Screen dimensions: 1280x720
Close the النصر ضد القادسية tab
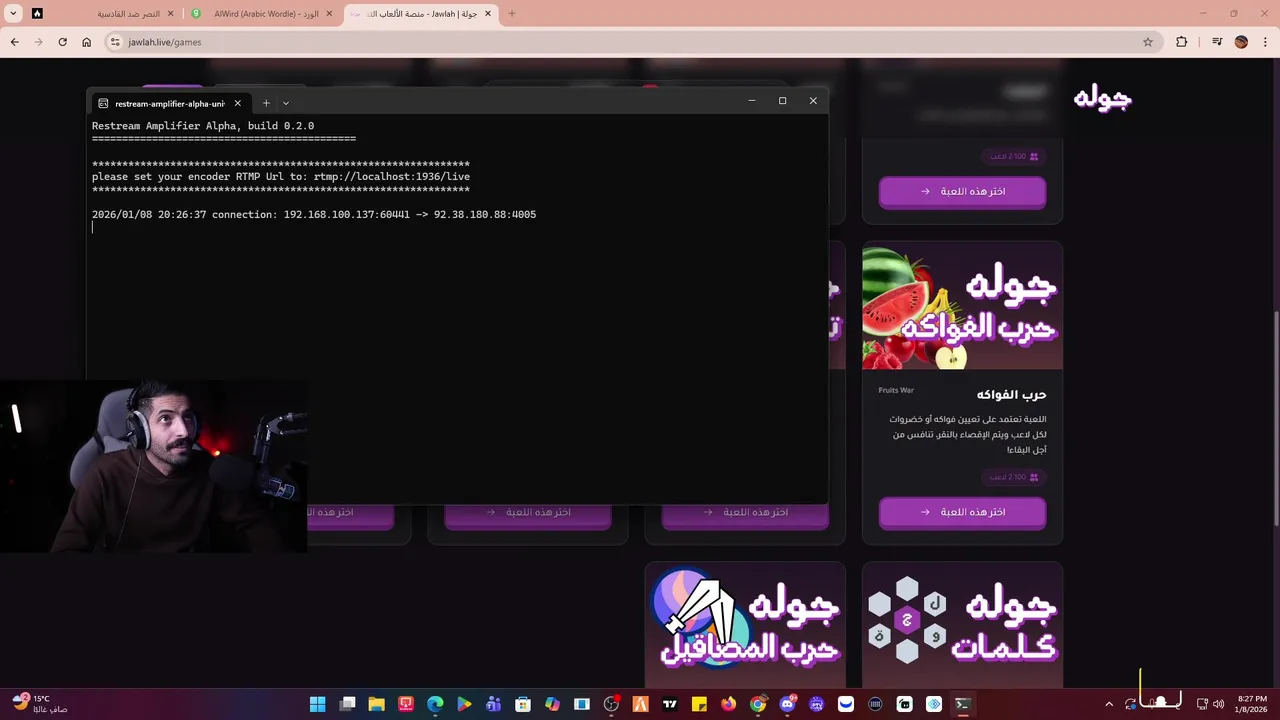click(x=170, y=14)
